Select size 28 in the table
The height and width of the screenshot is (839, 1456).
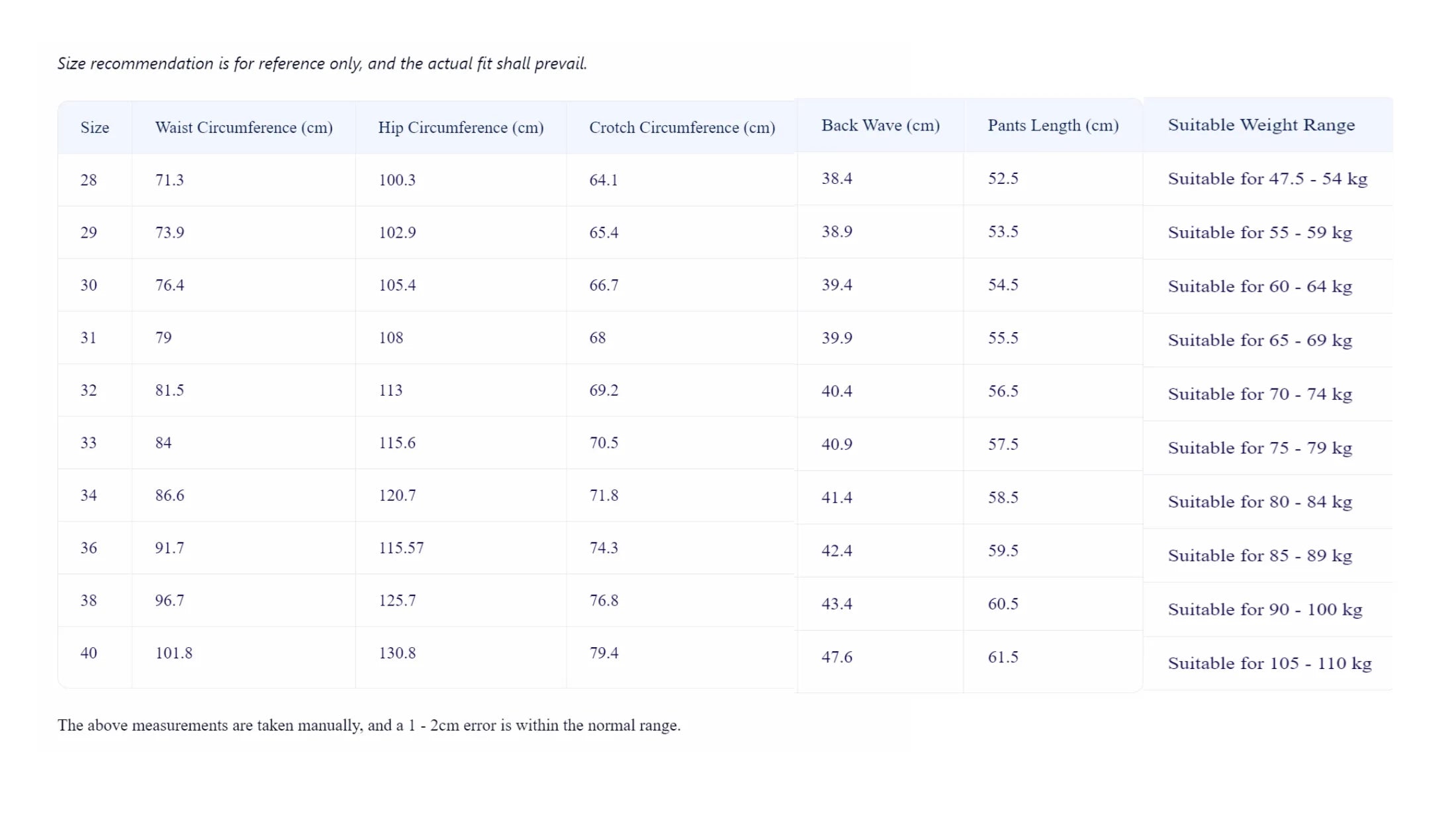pyautogui.click(x=89, y=180)
